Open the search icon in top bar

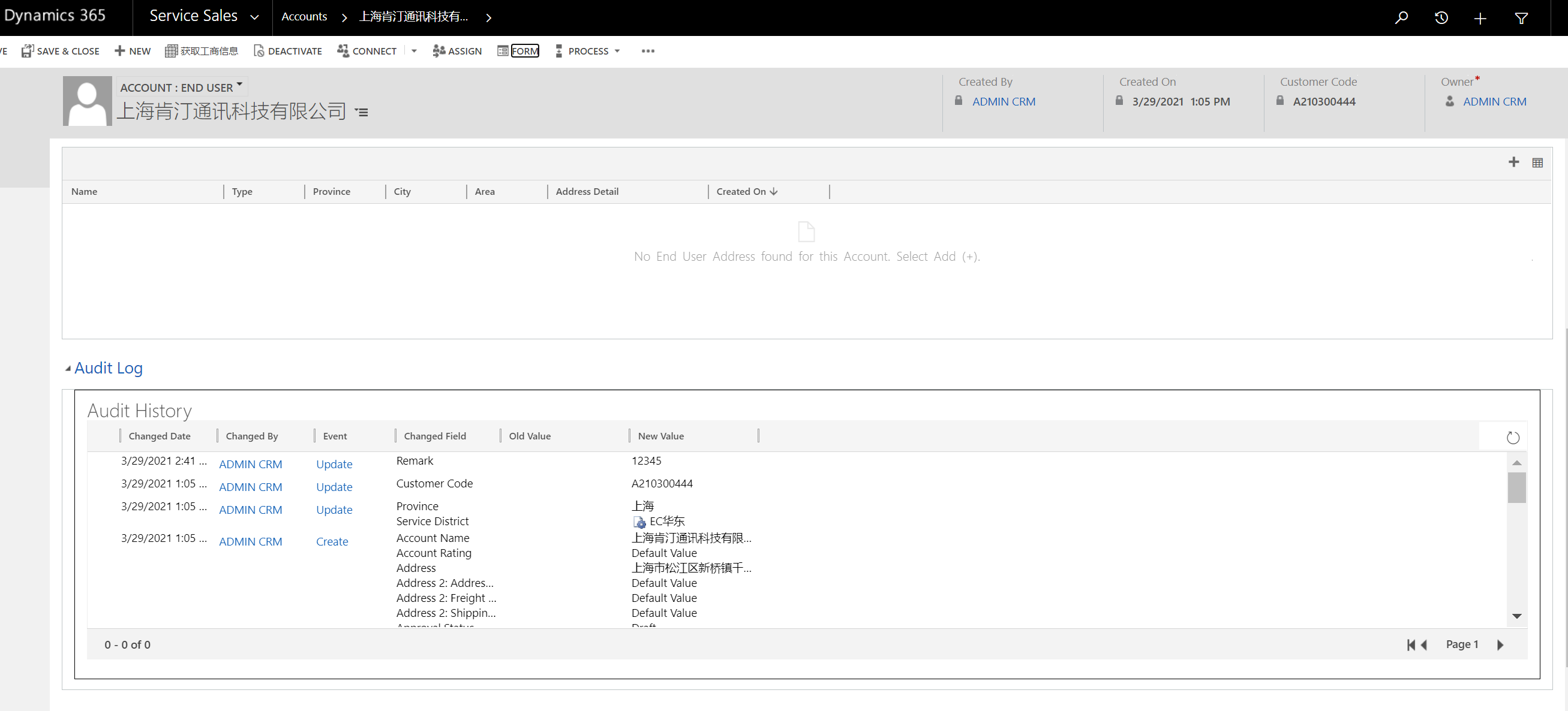[1401, 17]
